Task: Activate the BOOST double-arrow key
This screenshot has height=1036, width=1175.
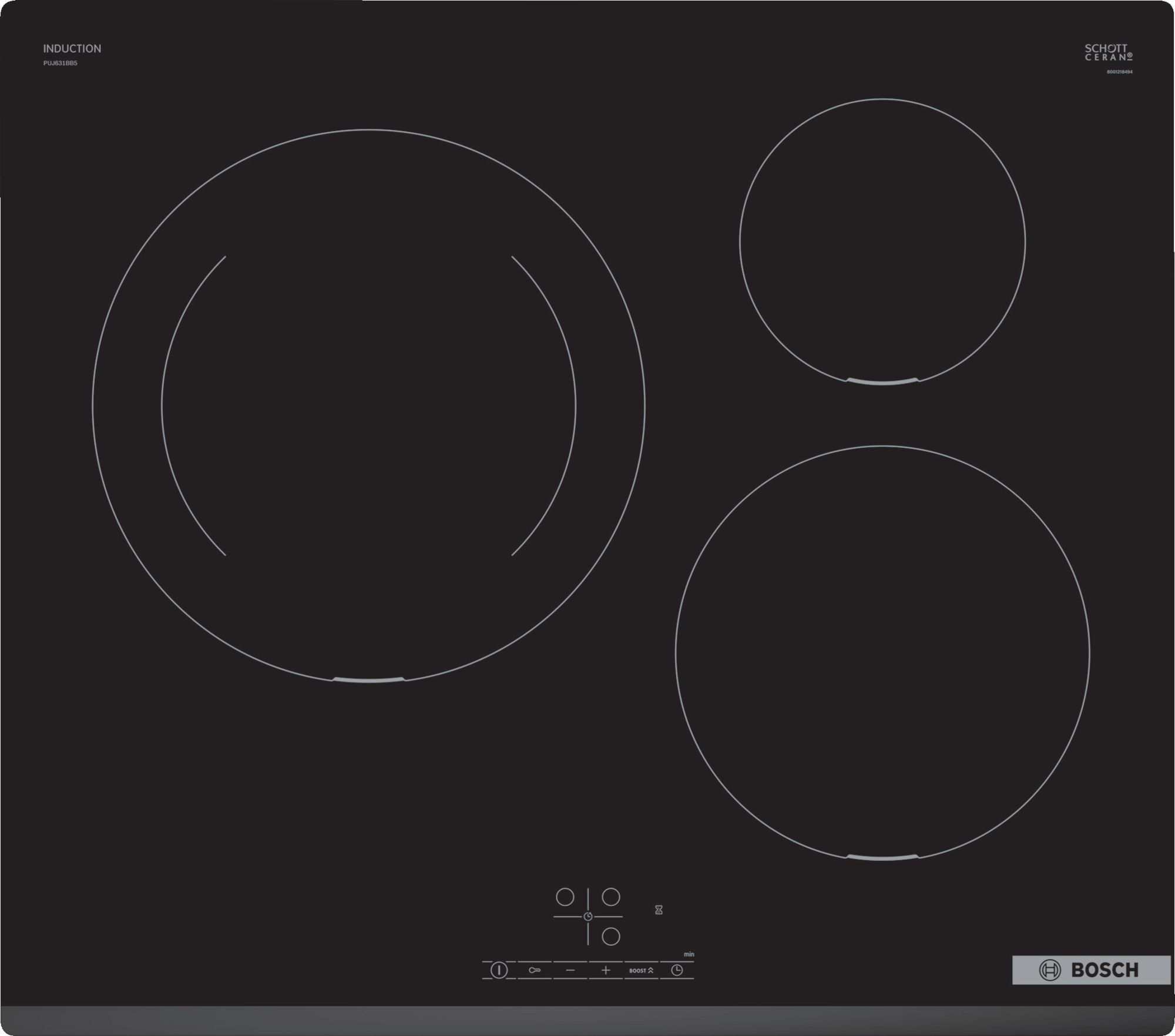Action: (641, 970)
